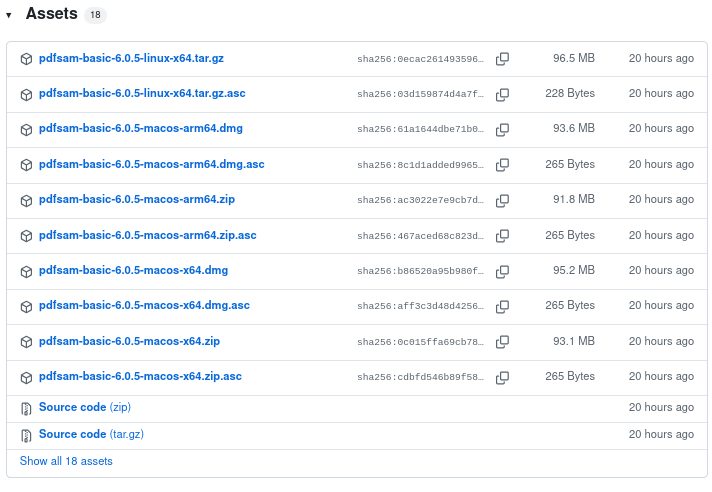Image resolution: width=712 pixels, height=492 pixels.
Task: Click package icon beside macos-arm64.dmg.asc
Action: (x=26, y=165)
